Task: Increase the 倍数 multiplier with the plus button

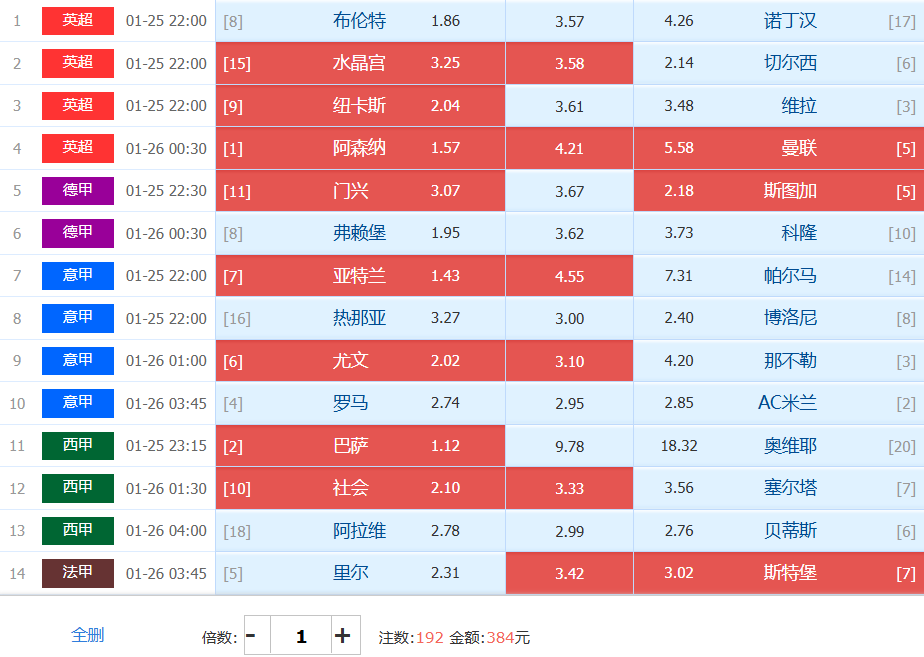Action: [343, 635]
